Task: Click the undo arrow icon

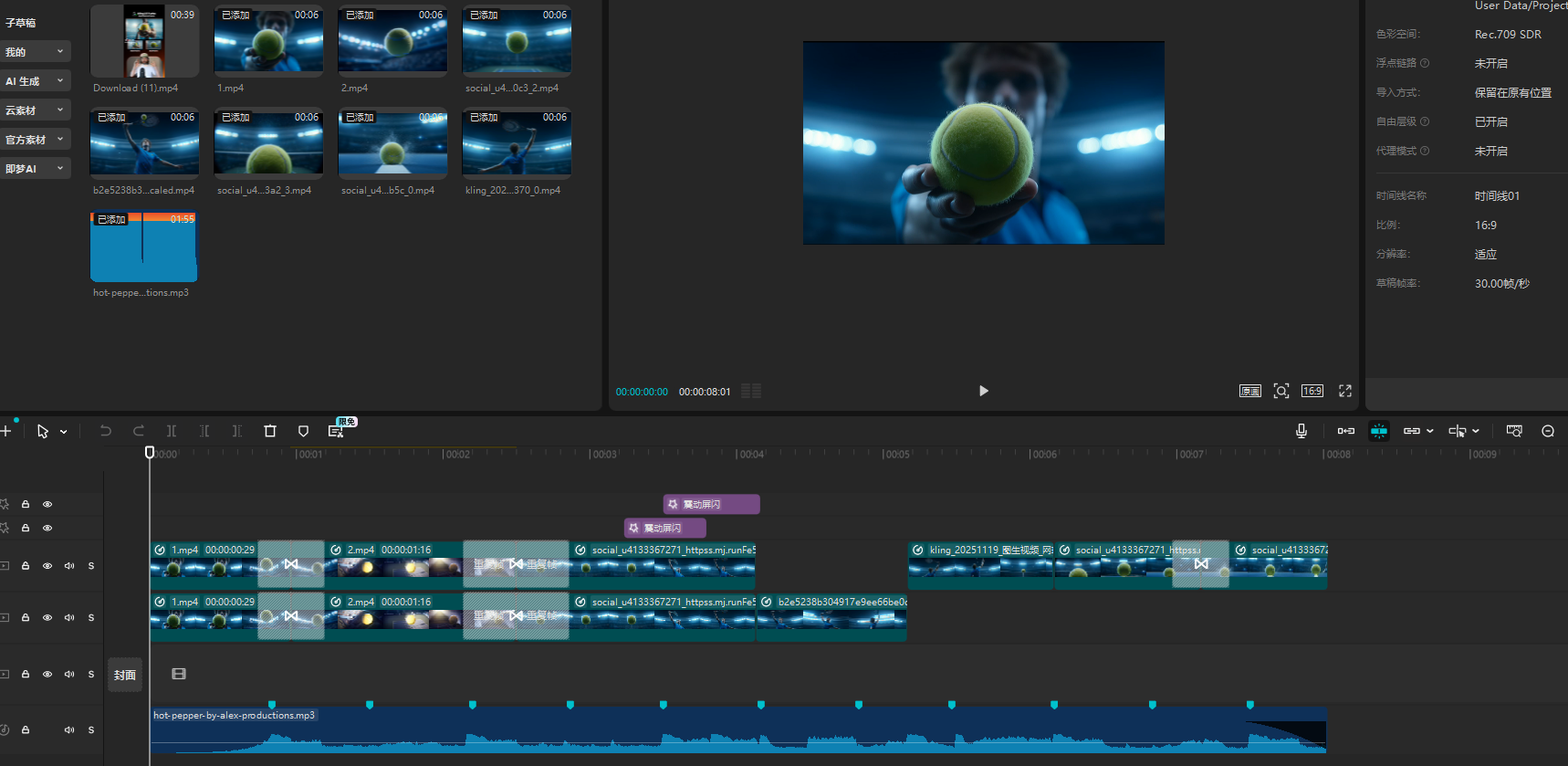Action: pyautogui.click(x=106, y=431)
